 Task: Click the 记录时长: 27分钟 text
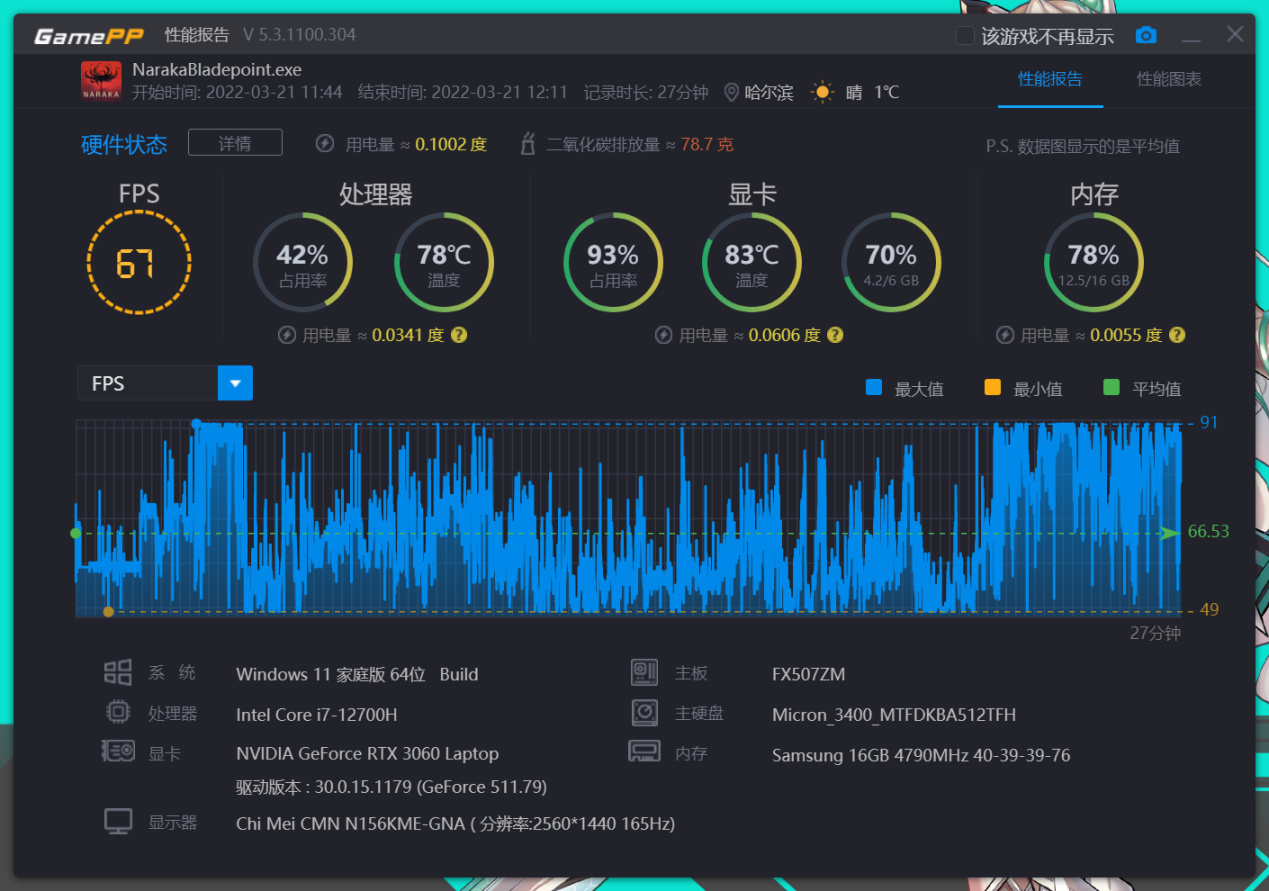pos(646,92)
